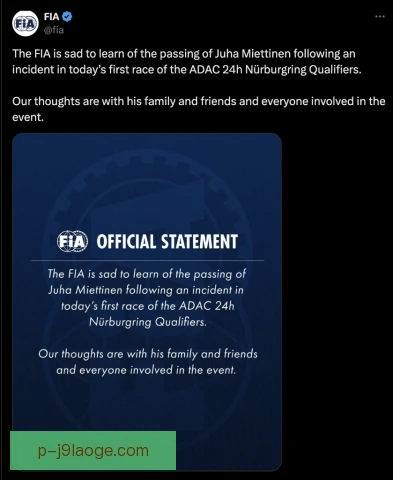Viewport: 393px width, 480px height.
Task: Click the blue verified badge next to FIA
Action: [x=68, y=16]
